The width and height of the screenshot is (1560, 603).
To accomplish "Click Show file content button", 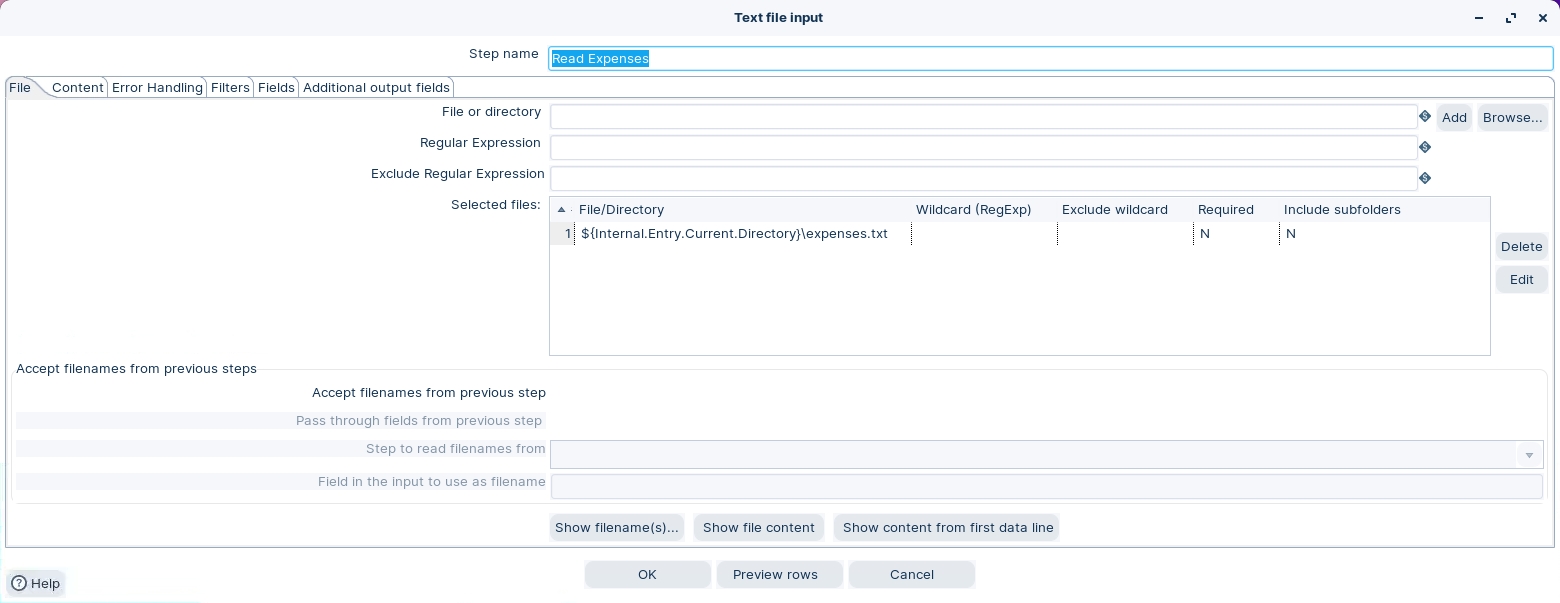I will (758, 528).
